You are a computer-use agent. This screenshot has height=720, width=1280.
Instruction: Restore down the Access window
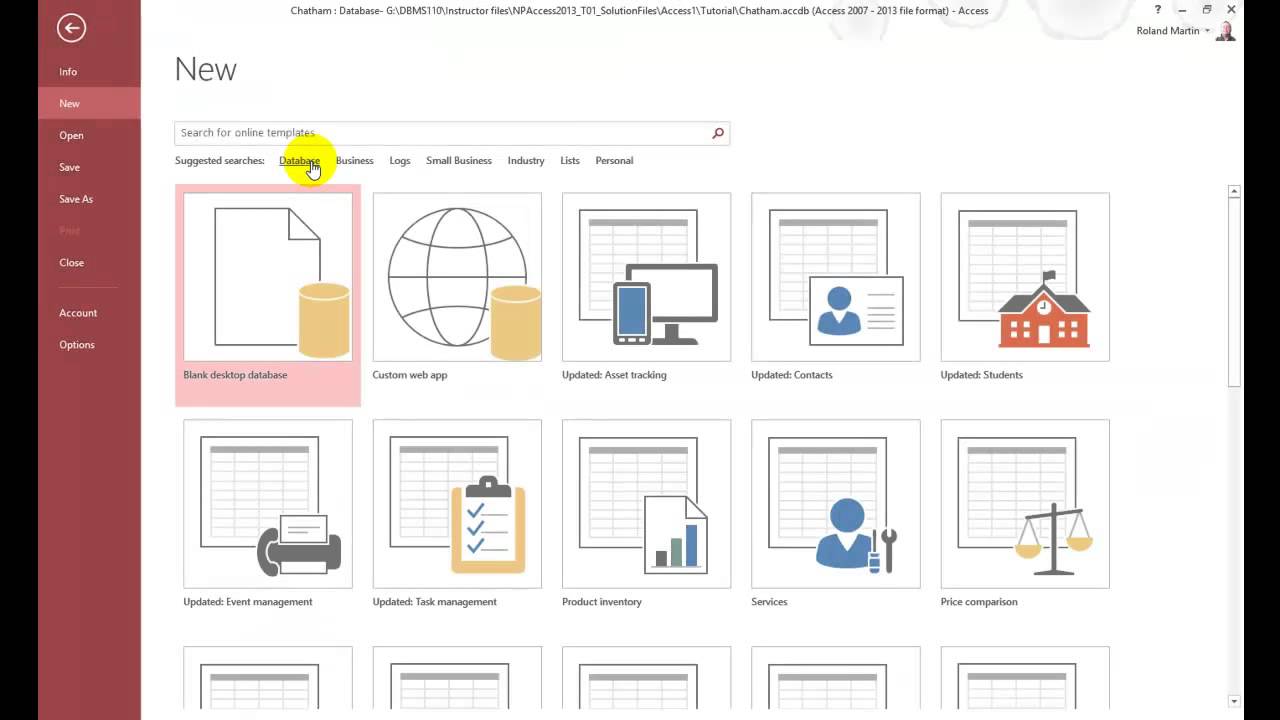point(1207,10)
